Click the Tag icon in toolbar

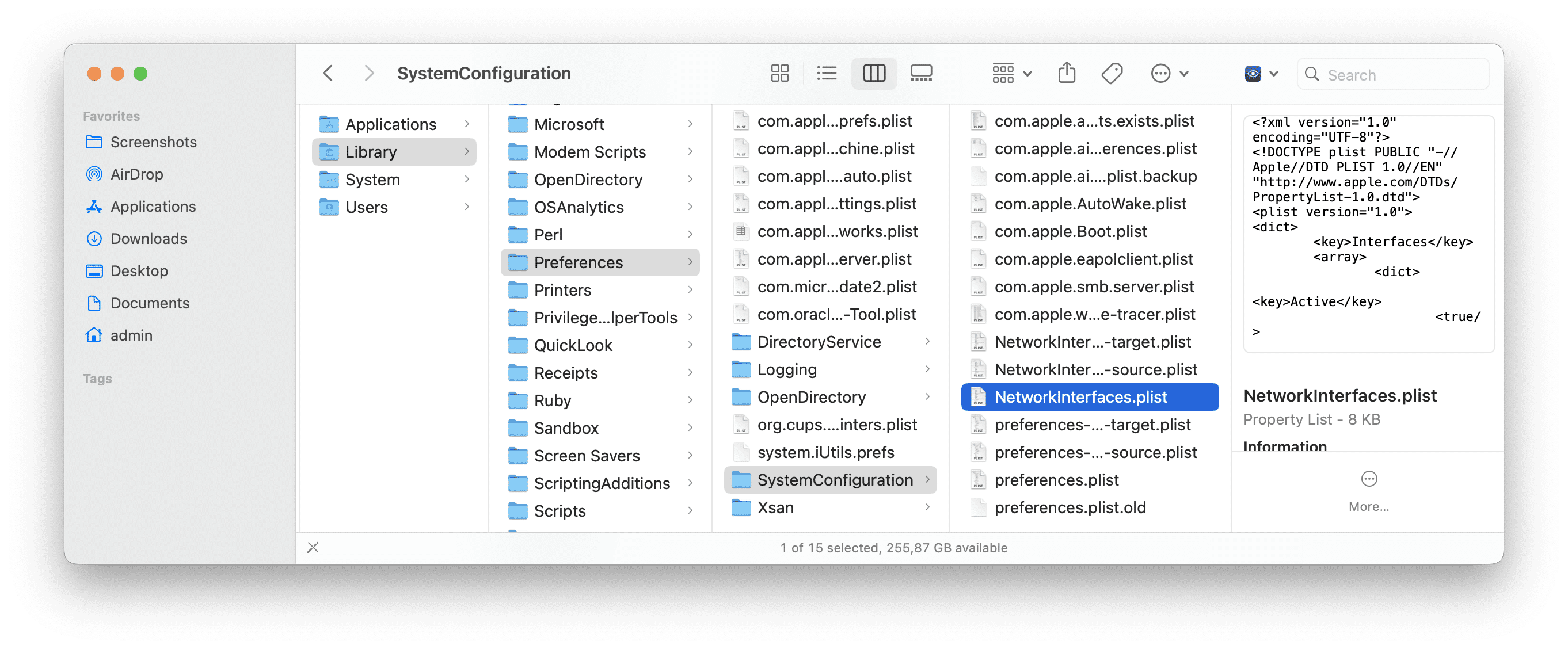click(x=1113, y=72)
